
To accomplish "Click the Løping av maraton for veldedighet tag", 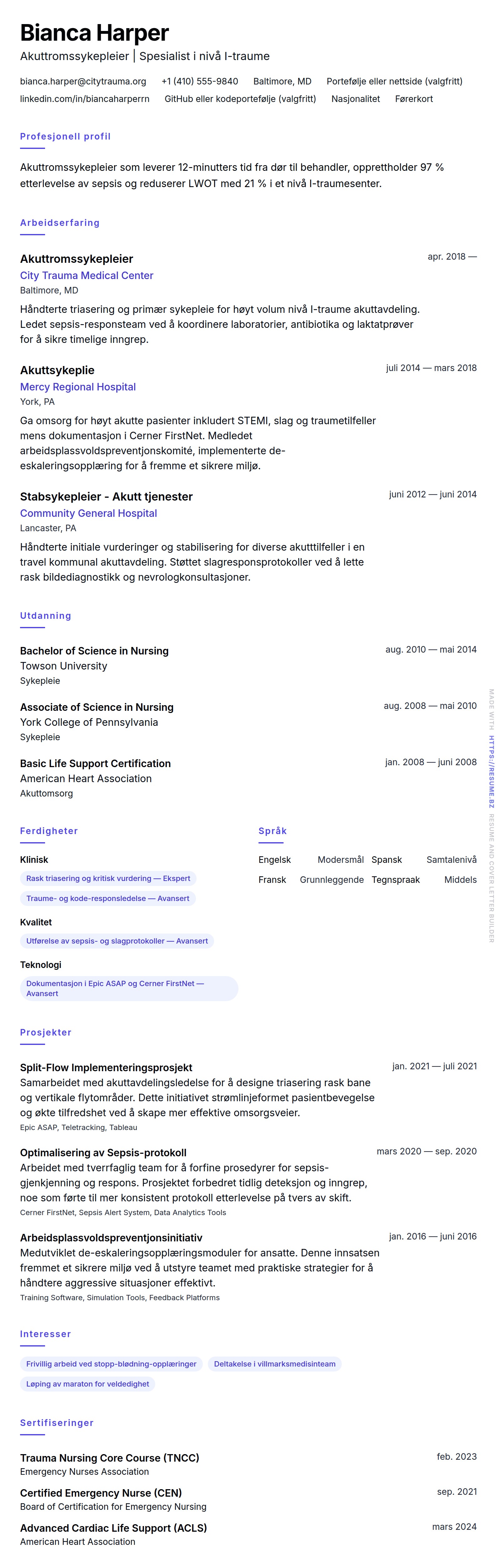I will pos(87,1384).
